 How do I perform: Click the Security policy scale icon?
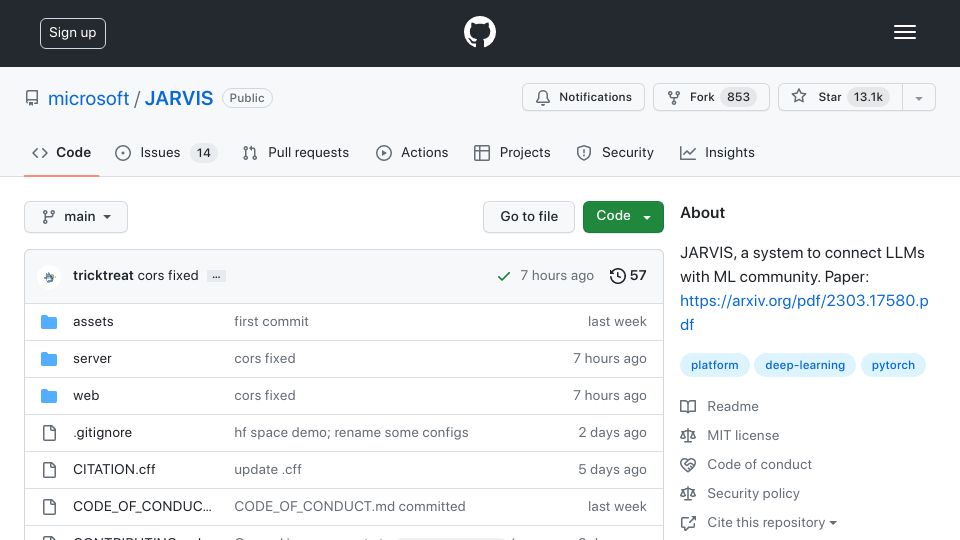(x=688, y=493)
